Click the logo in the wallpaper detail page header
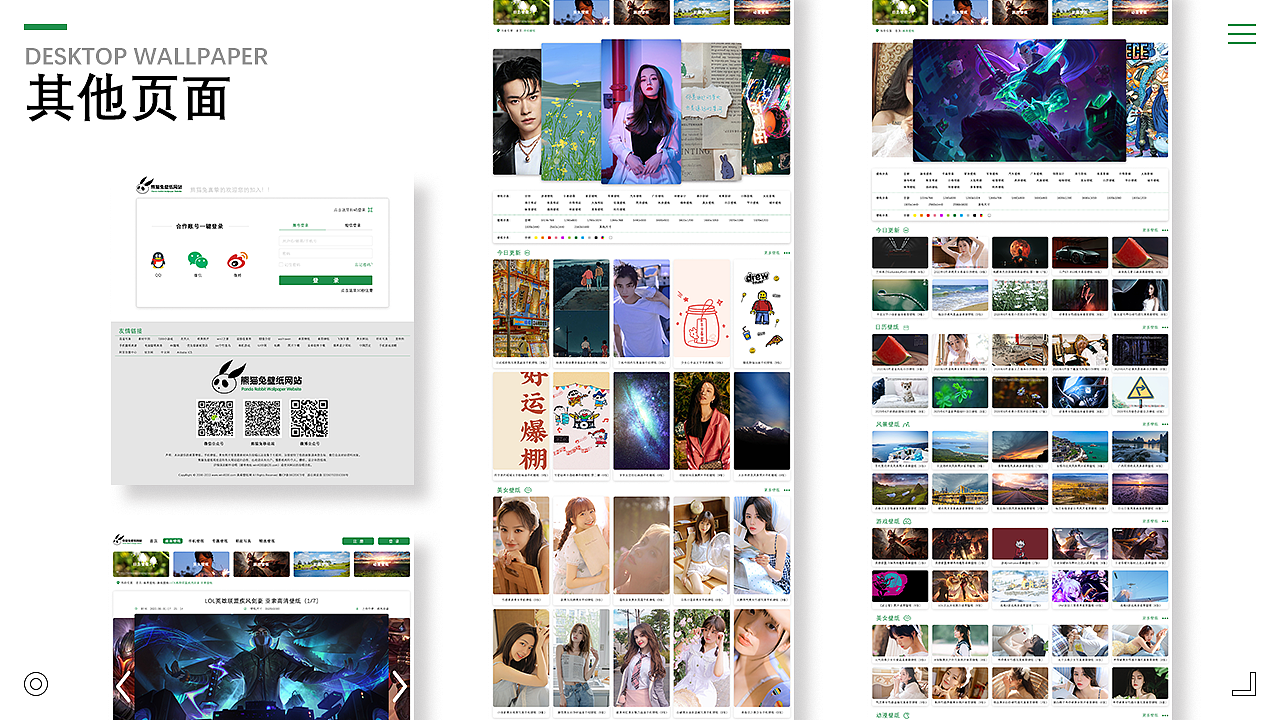1280x720 pixels. [127, 540]
